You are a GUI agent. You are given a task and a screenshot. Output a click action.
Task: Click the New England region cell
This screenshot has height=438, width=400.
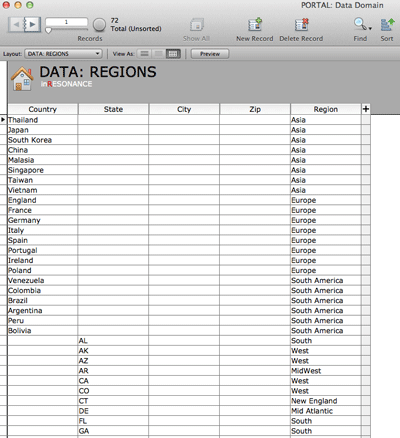(x=326, y=401)
